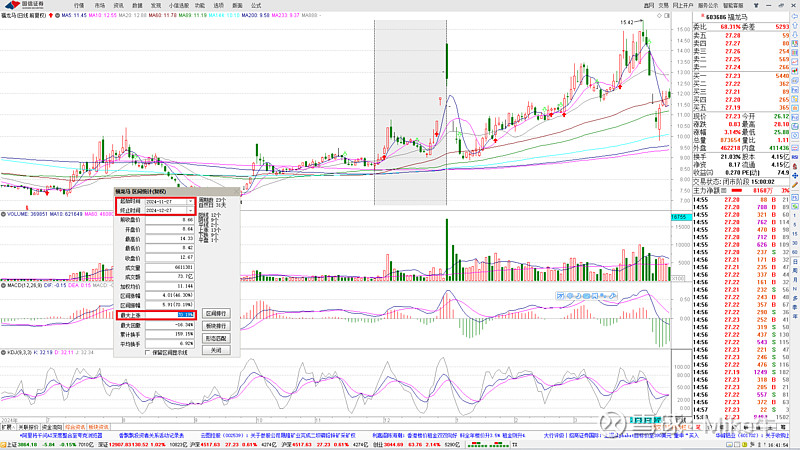Click the first icon in floating MACD toolbar
The image size is (800, 450).
(560, 296)
